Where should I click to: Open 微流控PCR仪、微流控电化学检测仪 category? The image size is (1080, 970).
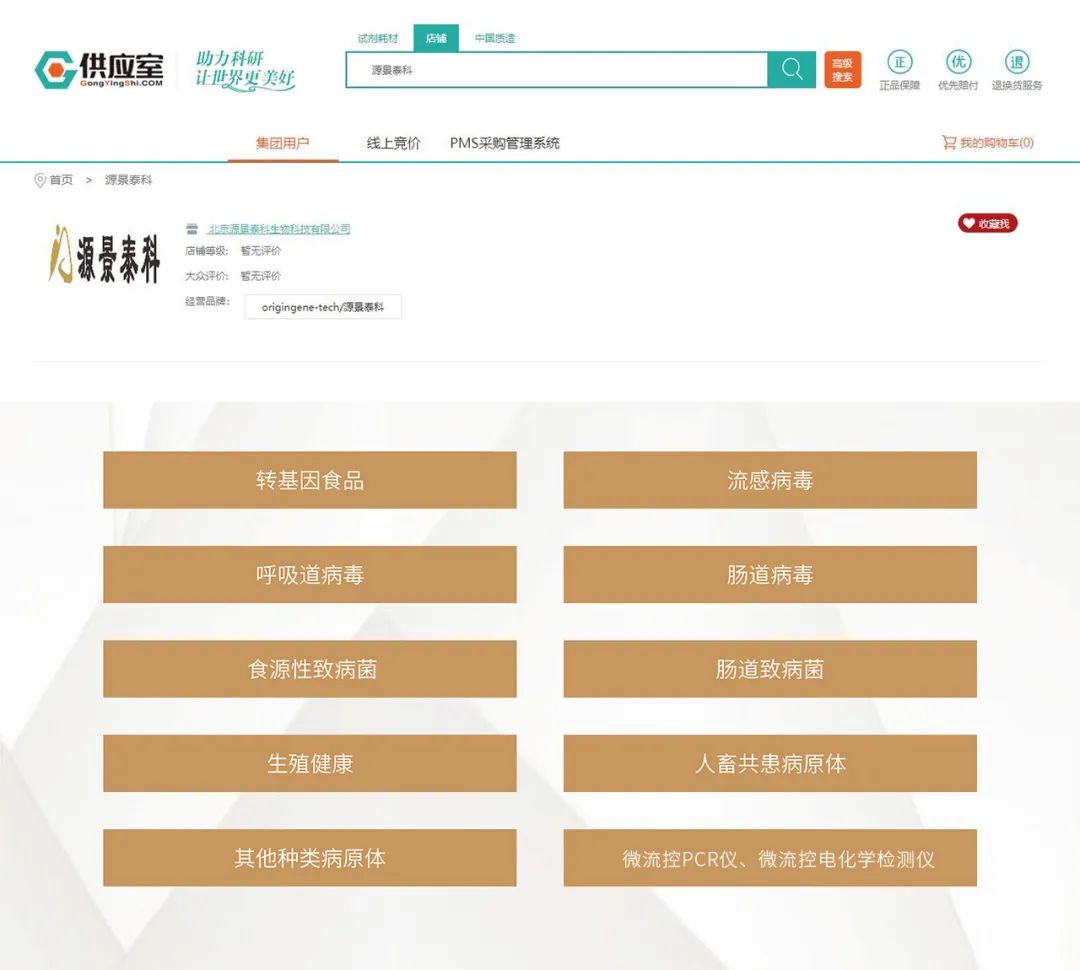point(770,858)
